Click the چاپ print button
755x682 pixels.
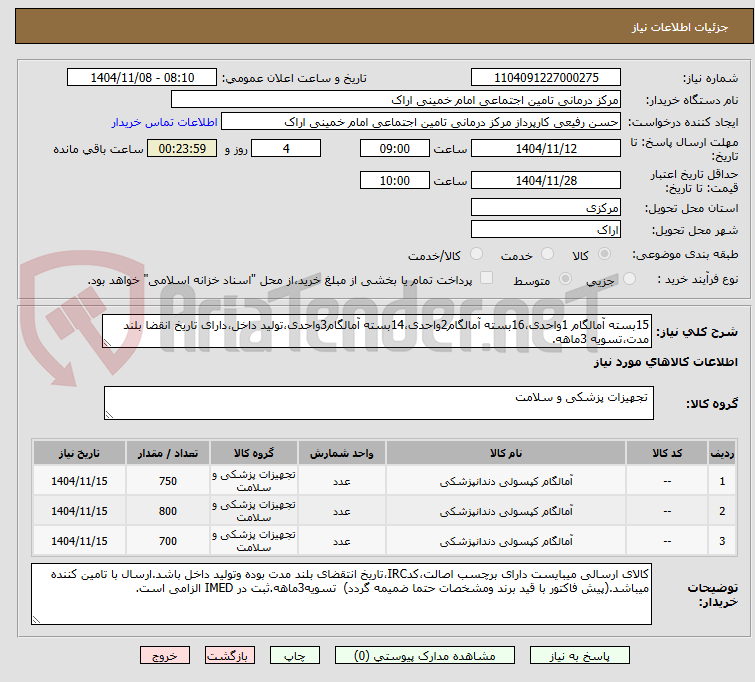click(x=295, y=656)
